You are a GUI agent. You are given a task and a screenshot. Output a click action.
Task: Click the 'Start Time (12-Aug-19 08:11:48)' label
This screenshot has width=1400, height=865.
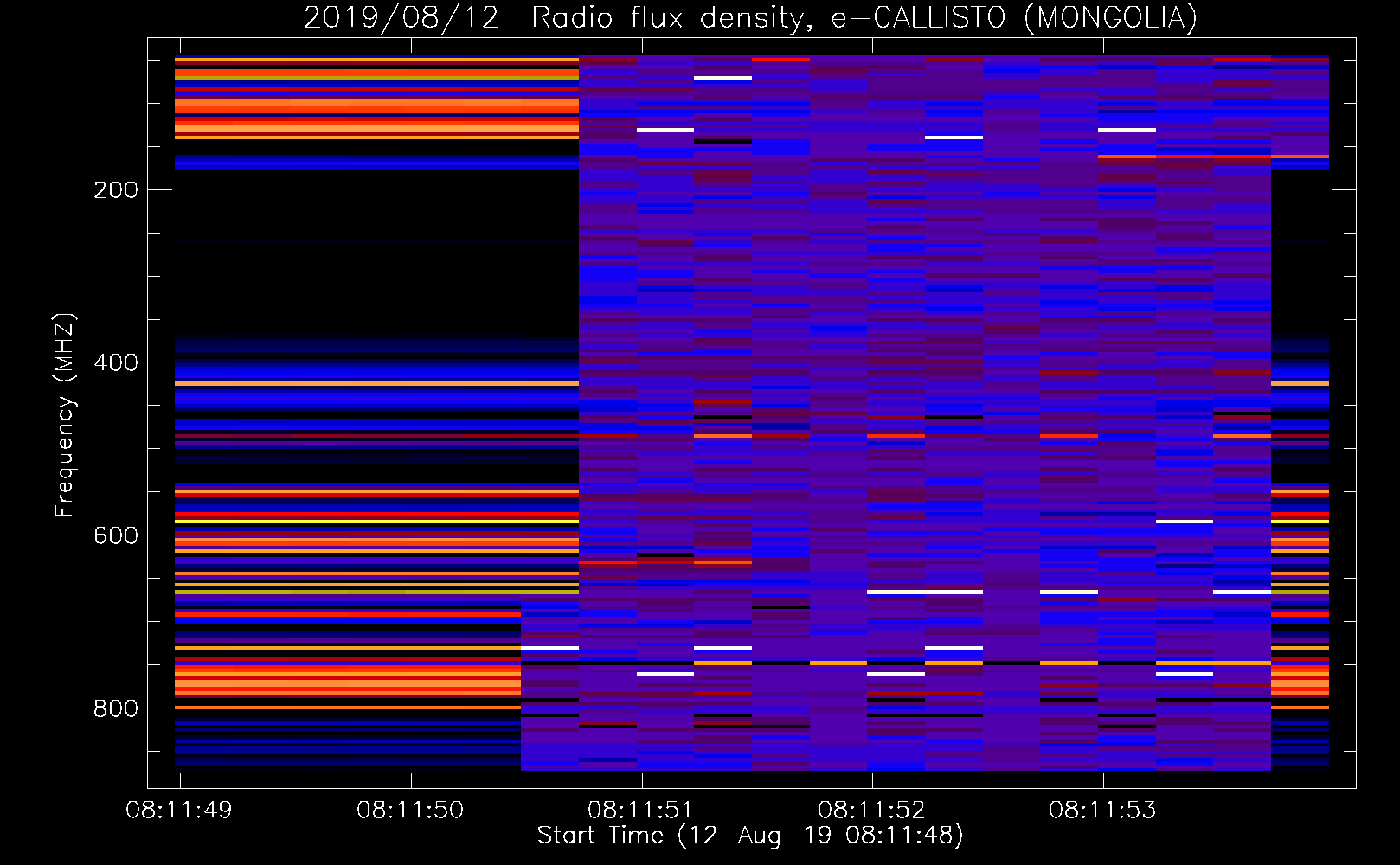[x=750, y=836]
